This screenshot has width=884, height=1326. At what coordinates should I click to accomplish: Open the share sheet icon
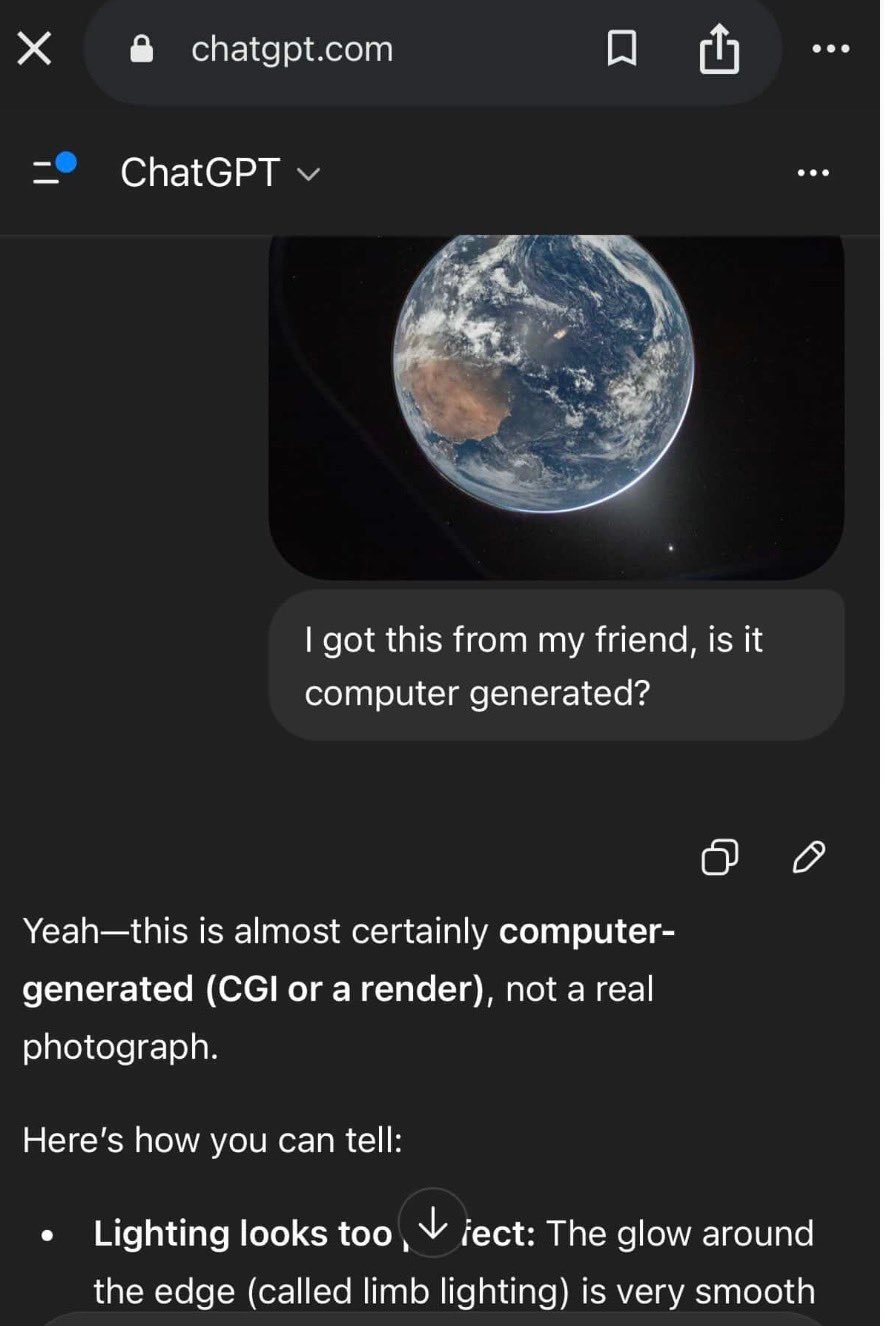(x=718, y=49)
